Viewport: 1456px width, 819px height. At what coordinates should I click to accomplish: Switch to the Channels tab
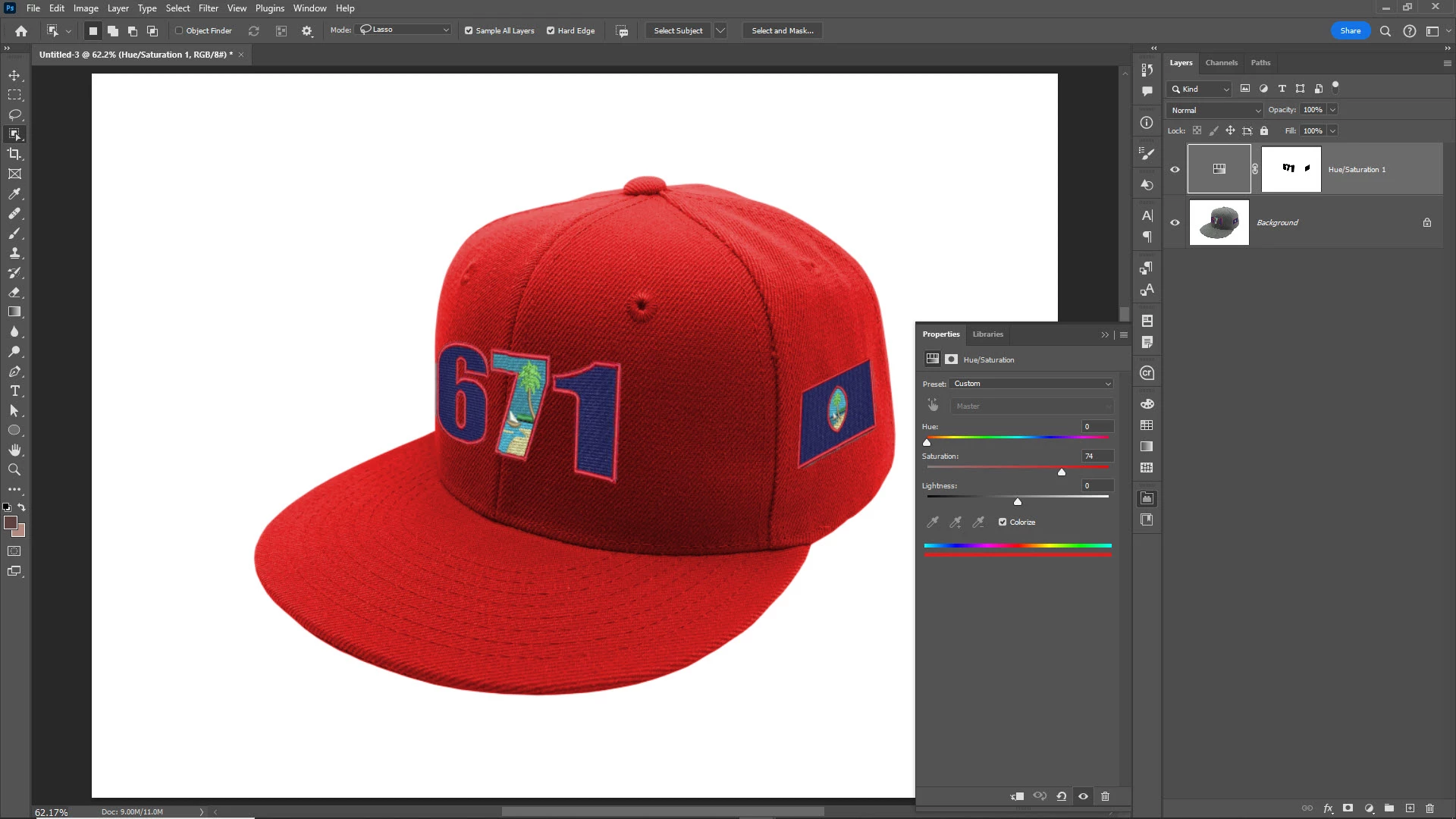pyautogui.click(x=1221, y=63)
